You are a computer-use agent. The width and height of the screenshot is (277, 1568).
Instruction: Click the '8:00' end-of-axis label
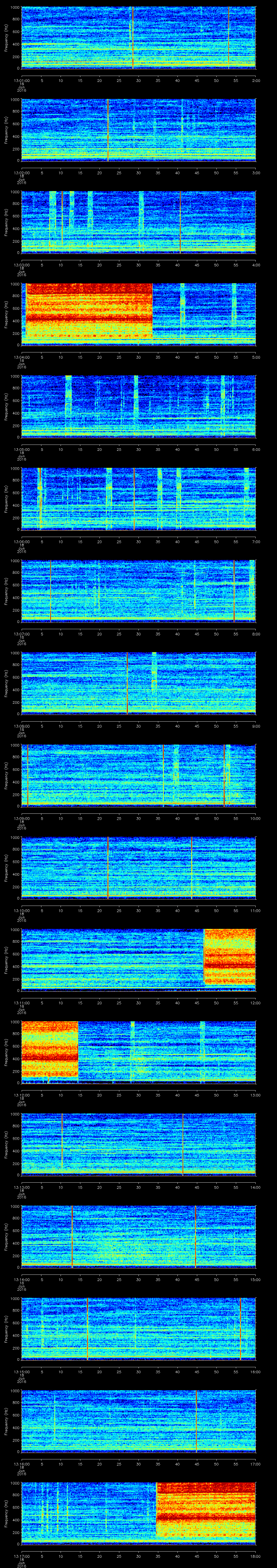click(x=256, y=634)
